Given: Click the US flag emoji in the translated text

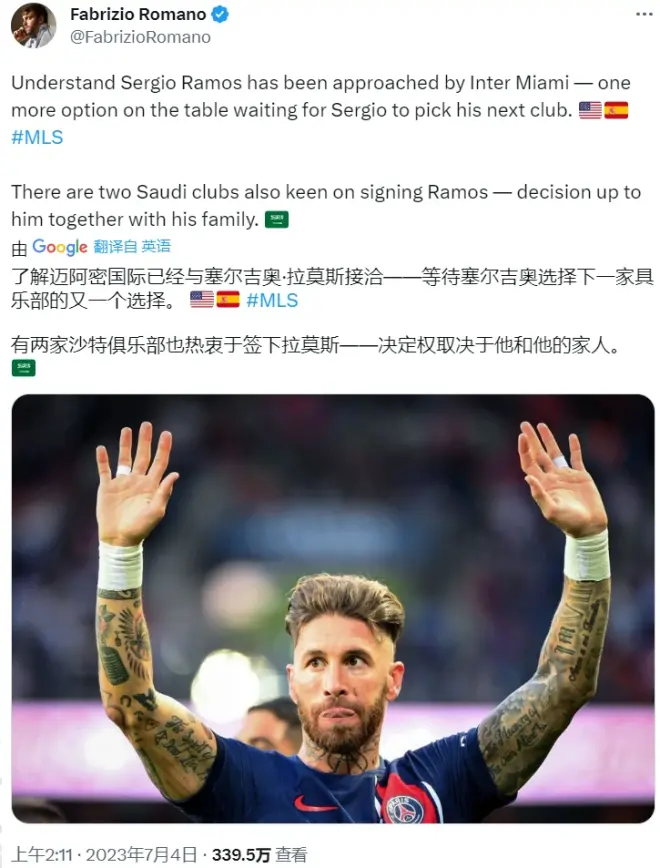Looking at the screenshot, I should click(x=202, y=299).
